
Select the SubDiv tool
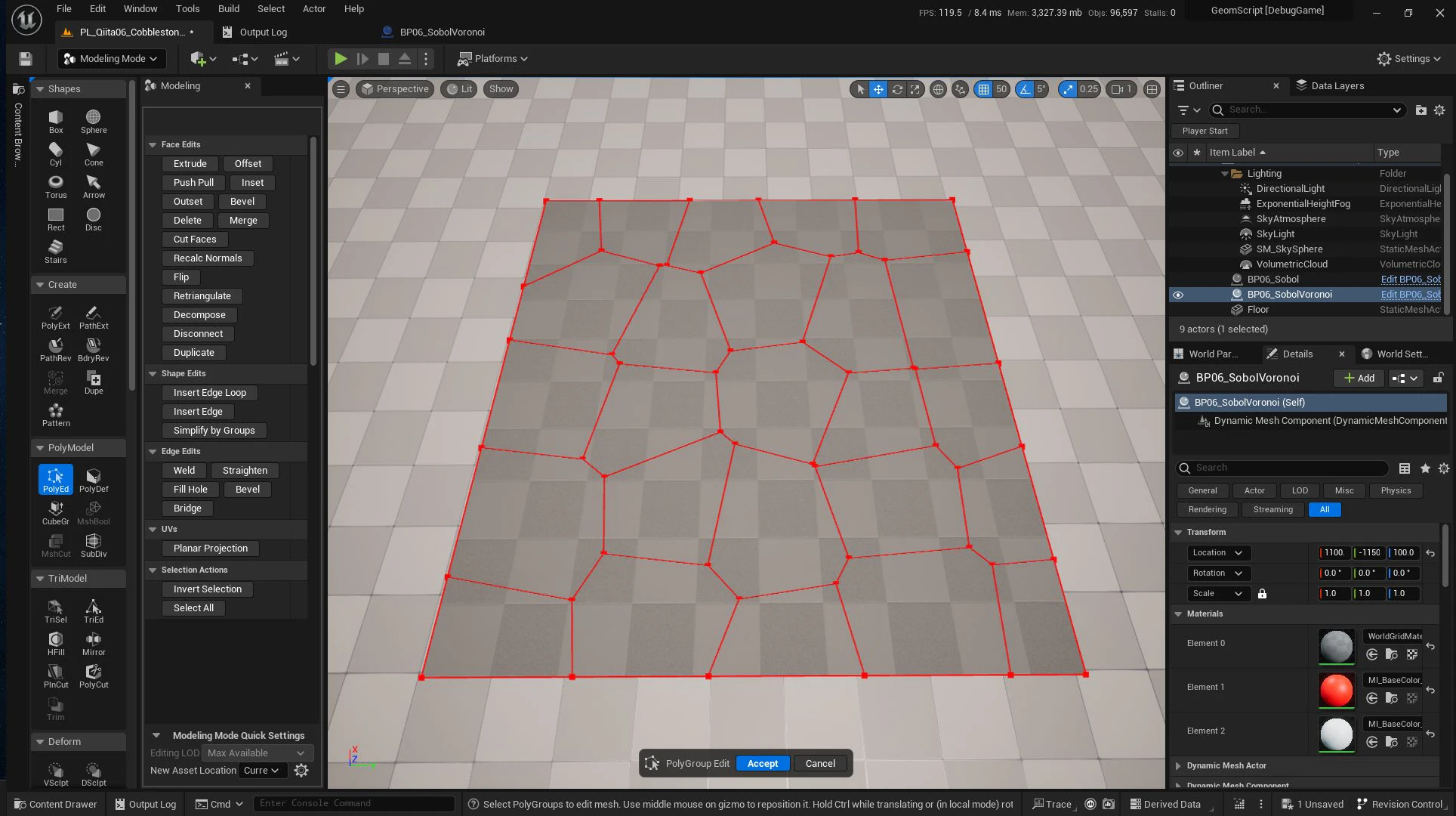coord(94,546)
